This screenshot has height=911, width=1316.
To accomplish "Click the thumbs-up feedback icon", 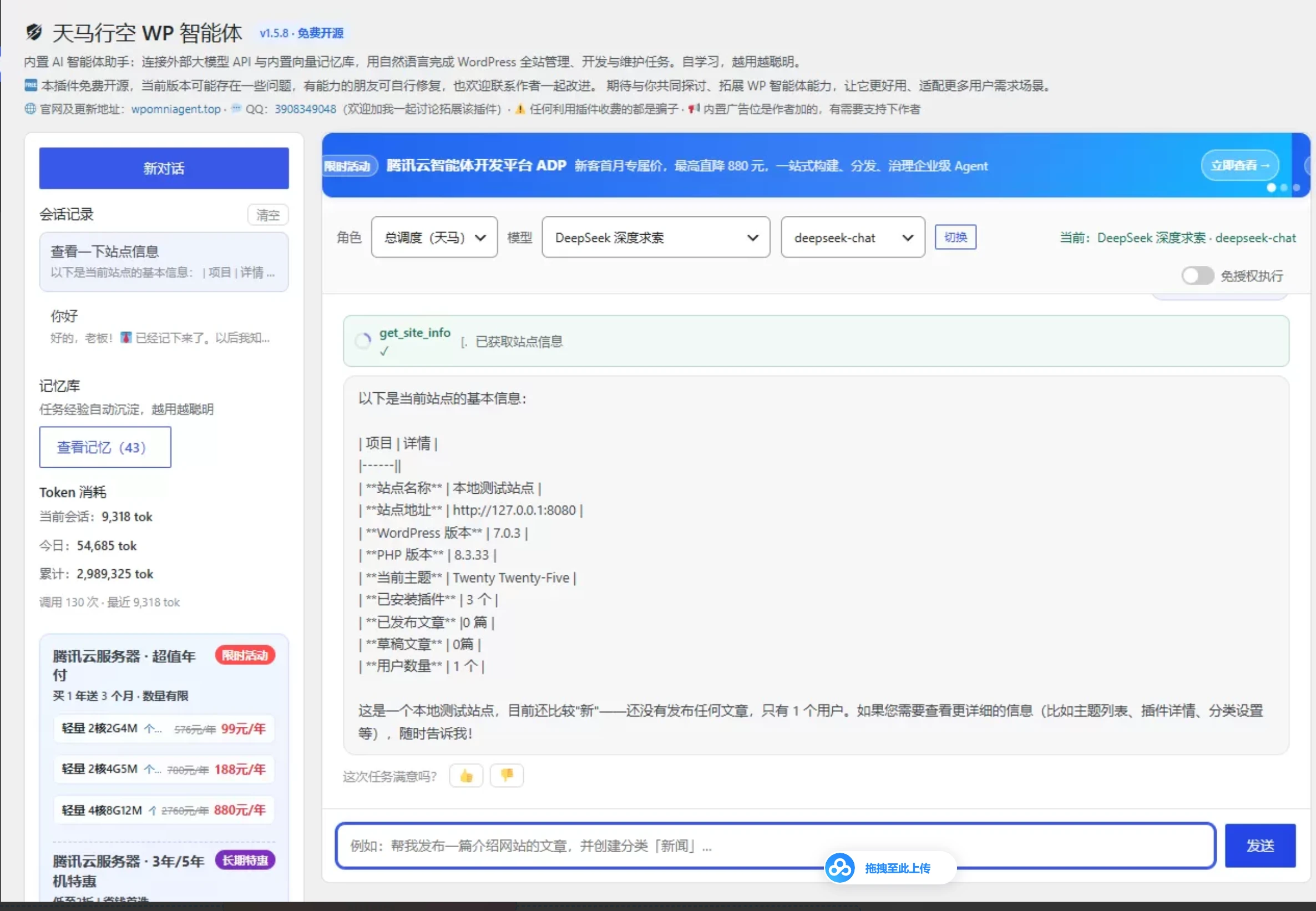I will [x=466, y=776].
